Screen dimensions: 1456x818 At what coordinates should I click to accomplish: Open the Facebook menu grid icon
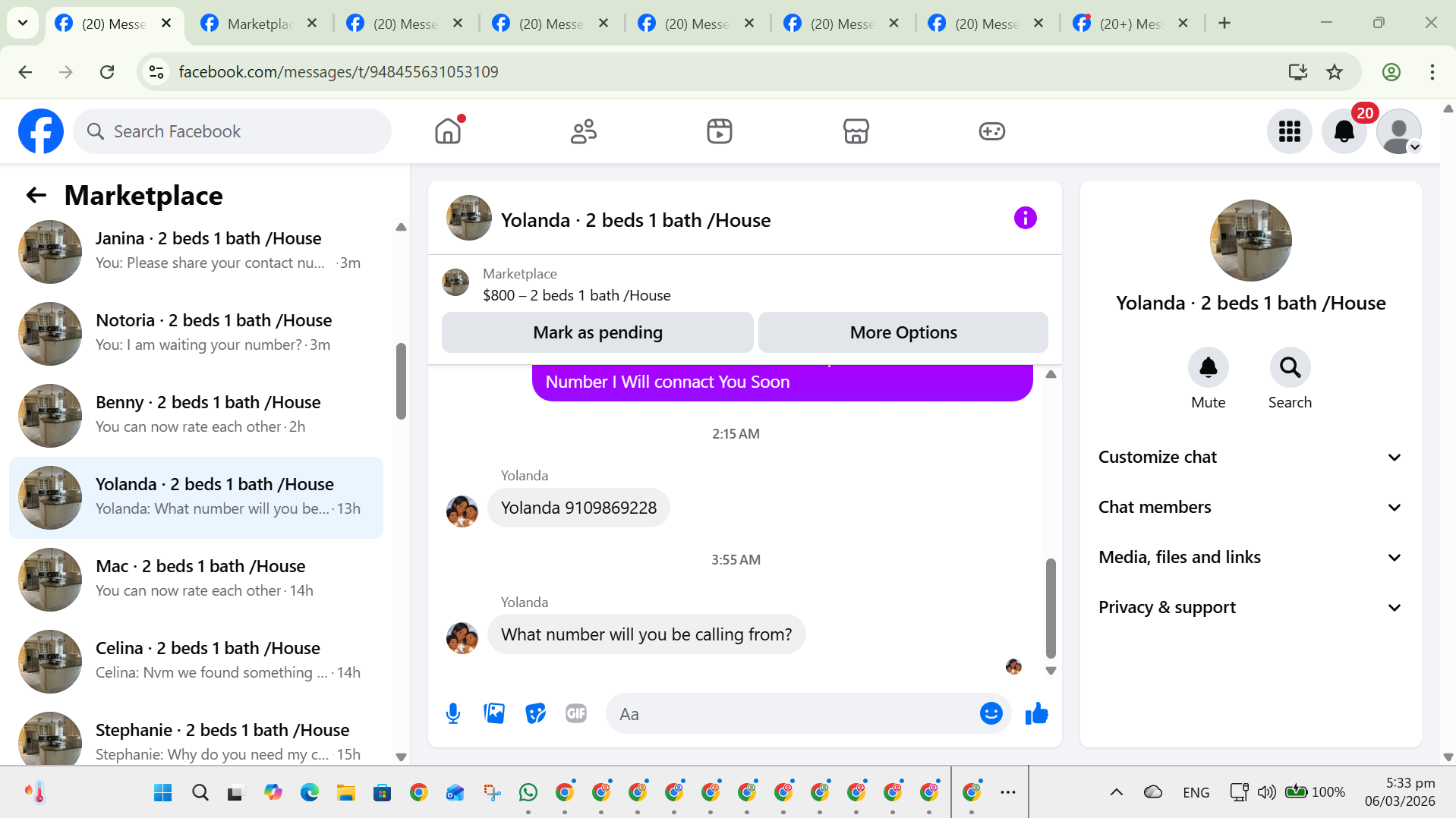click(1289, 131)
